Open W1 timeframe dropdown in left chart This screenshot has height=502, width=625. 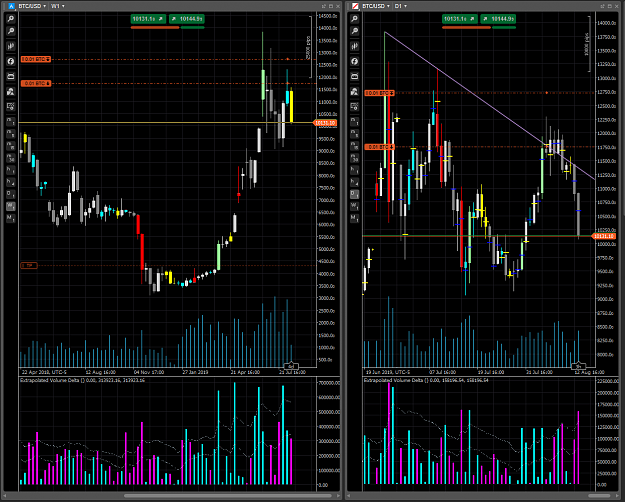point(57,6)
